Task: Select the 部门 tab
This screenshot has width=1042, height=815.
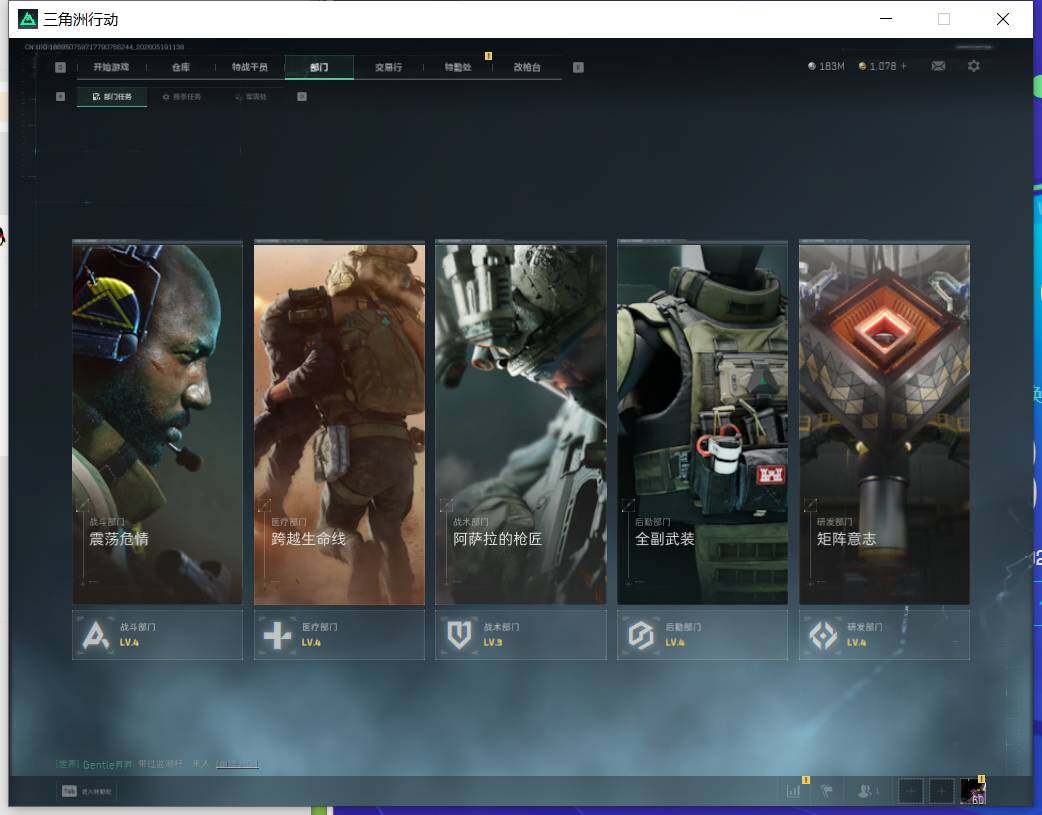Action: pos(319,67)
